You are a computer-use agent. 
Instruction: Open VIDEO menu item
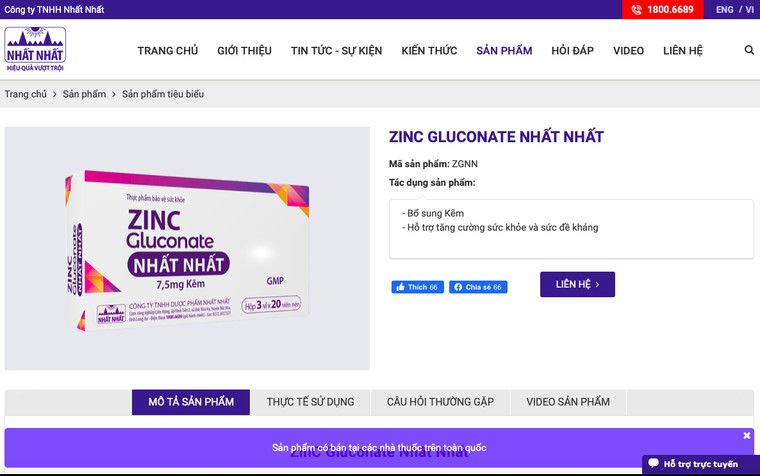628,50
